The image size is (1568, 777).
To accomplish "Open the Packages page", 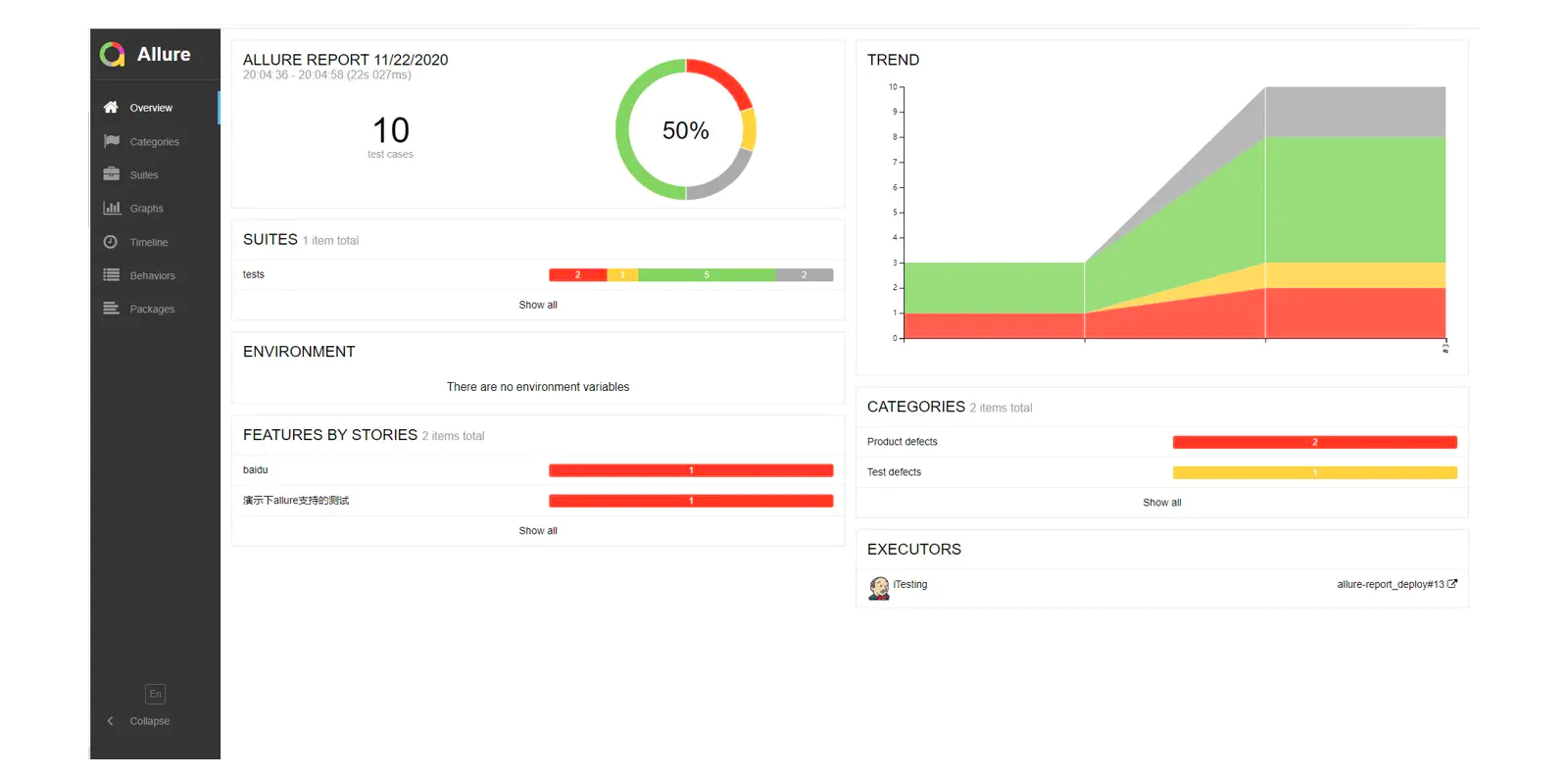I will pyautogui.click(x=155, y=309).
